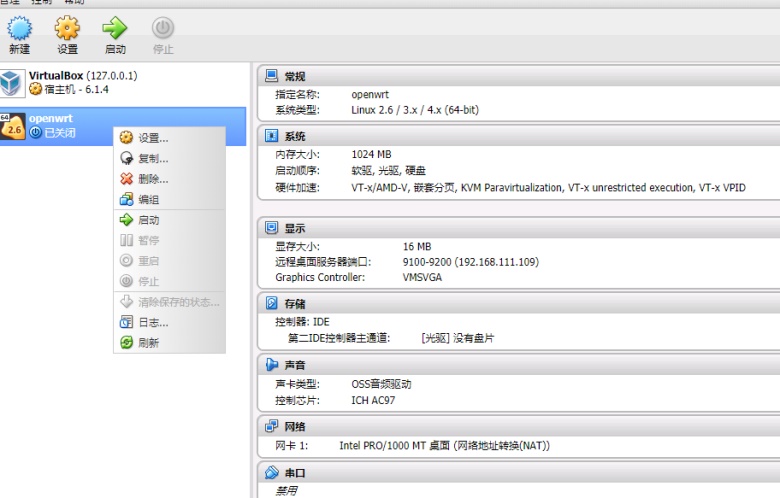Click the 显示 section screen icon
This screenshot has width=780, height=498.
(x=272, y=228)
